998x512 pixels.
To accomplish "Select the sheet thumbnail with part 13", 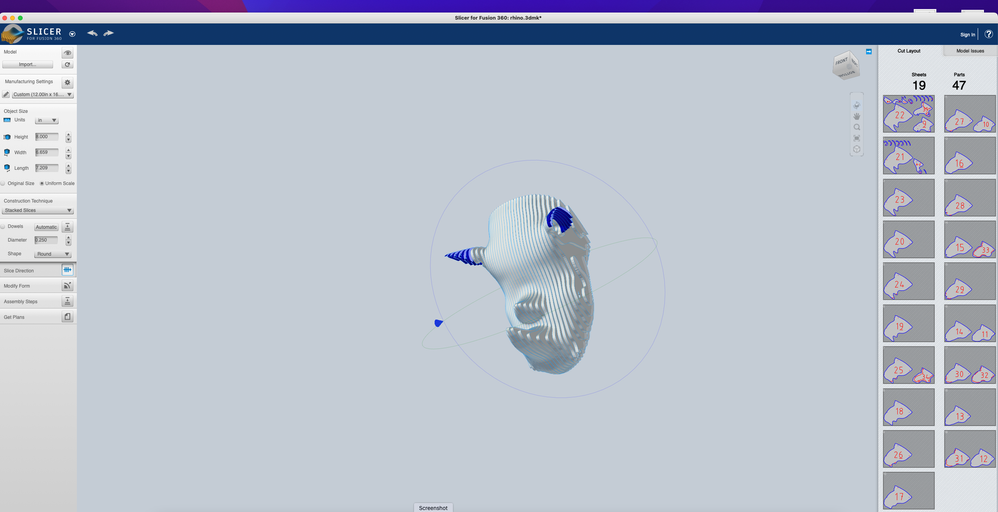I will point(970,407).
